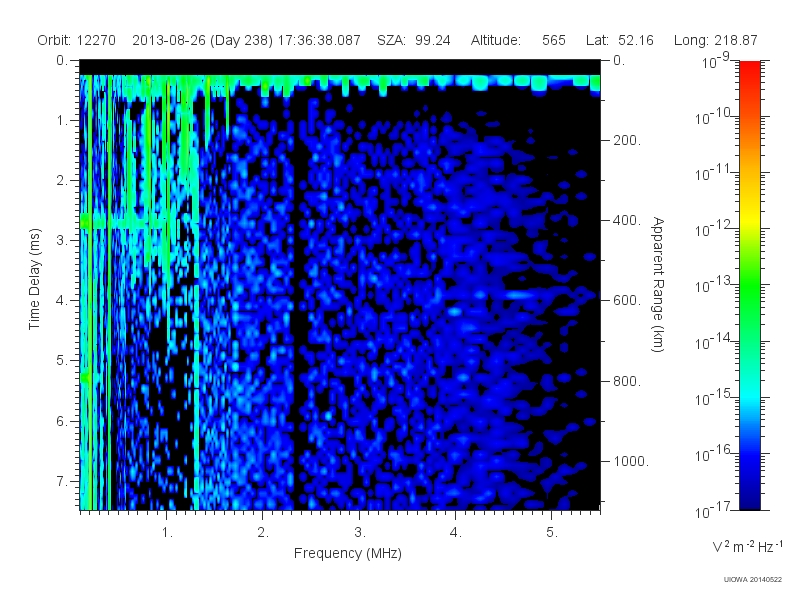
Task: Click the 'Frequency (MHz)' axis label
Action: tap(348, 553)
